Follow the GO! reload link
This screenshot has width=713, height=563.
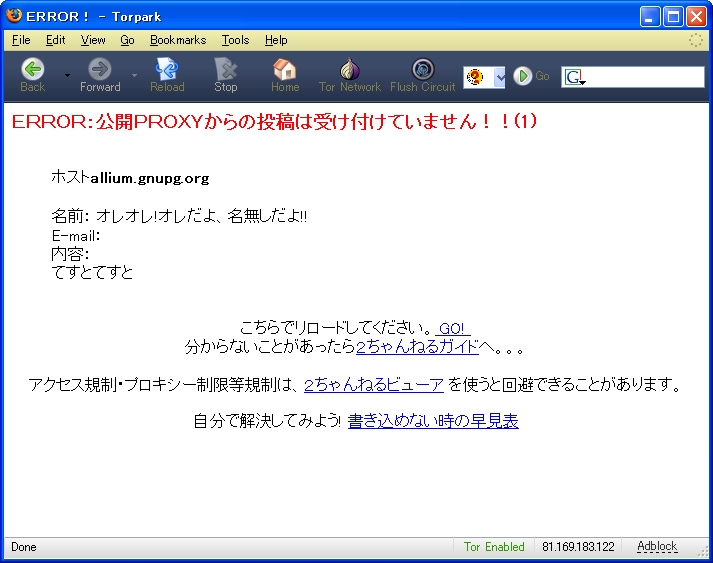pyautogui.click(x=452, y=328)
